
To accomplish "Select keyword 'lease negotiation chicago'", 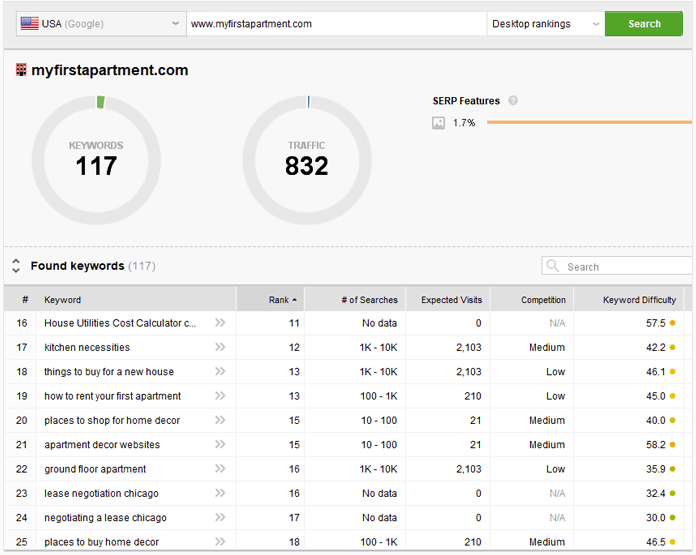I will click(x=101, y=493).
